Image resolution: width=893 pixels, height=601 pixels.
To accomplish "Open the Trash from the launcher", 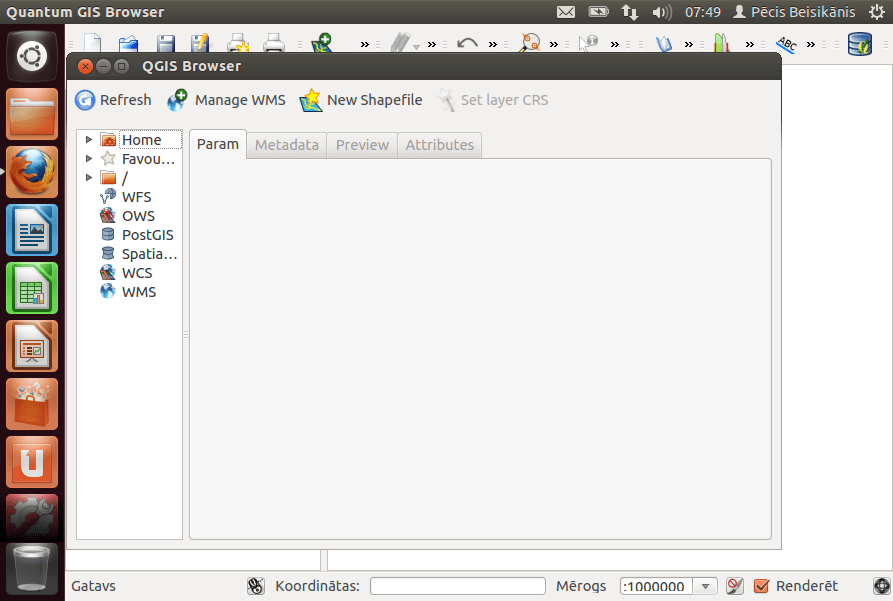I will point(32,569).
